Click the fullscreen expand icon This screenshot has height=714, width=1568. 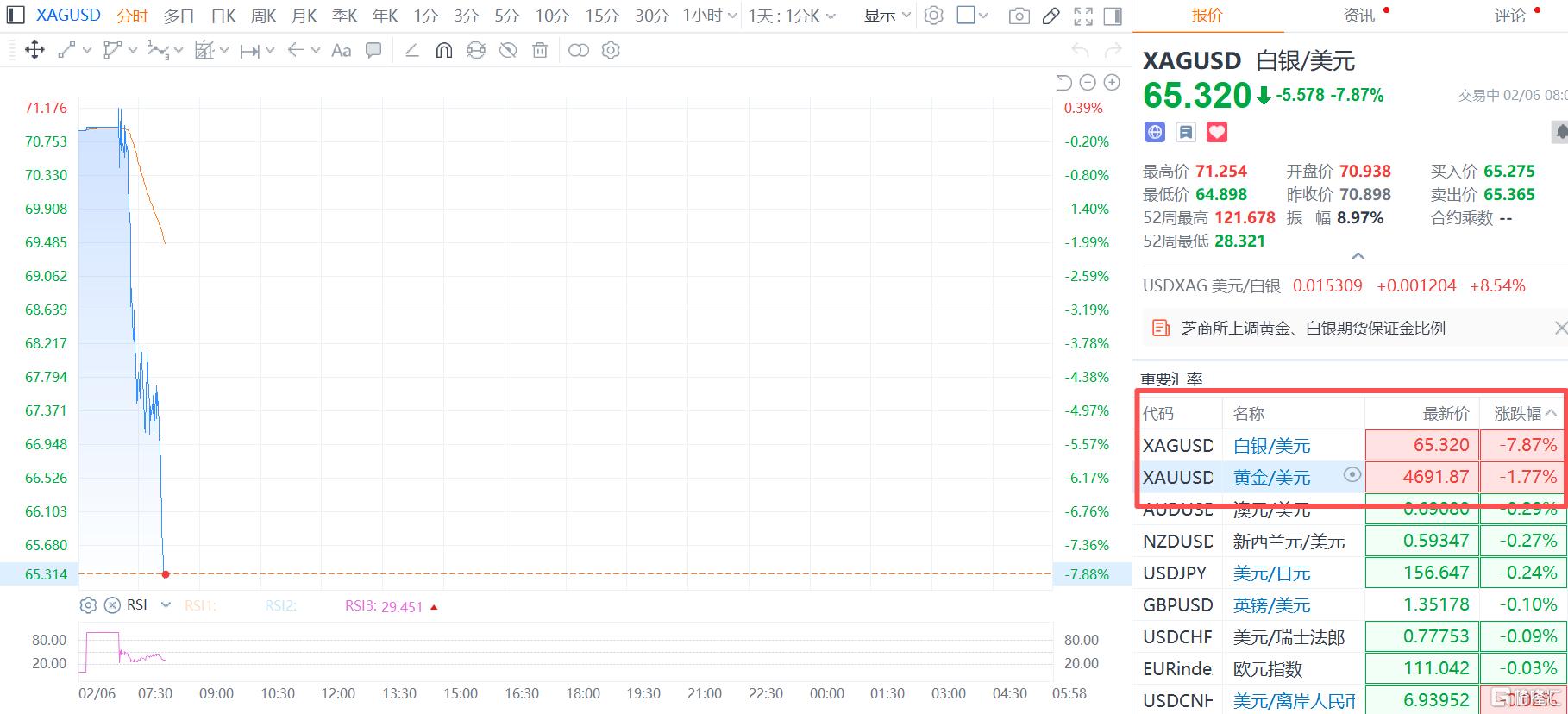(x=1082, y=16)
